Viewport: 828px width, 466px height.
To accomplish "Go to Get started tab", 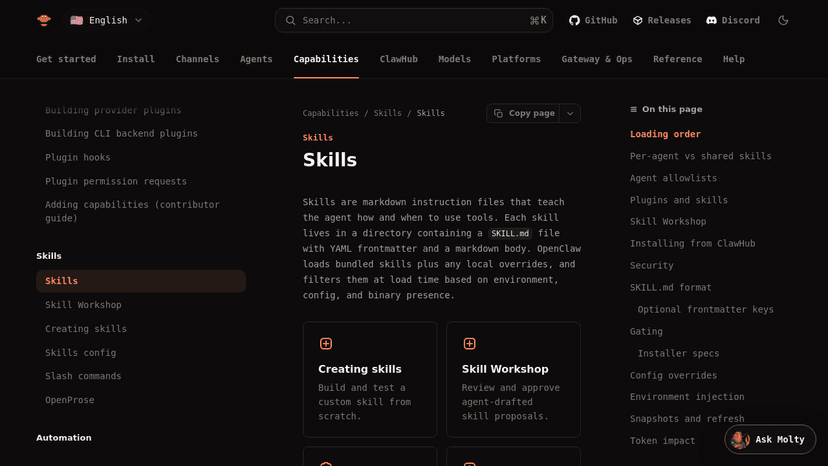I will click(x=66, y=59).
